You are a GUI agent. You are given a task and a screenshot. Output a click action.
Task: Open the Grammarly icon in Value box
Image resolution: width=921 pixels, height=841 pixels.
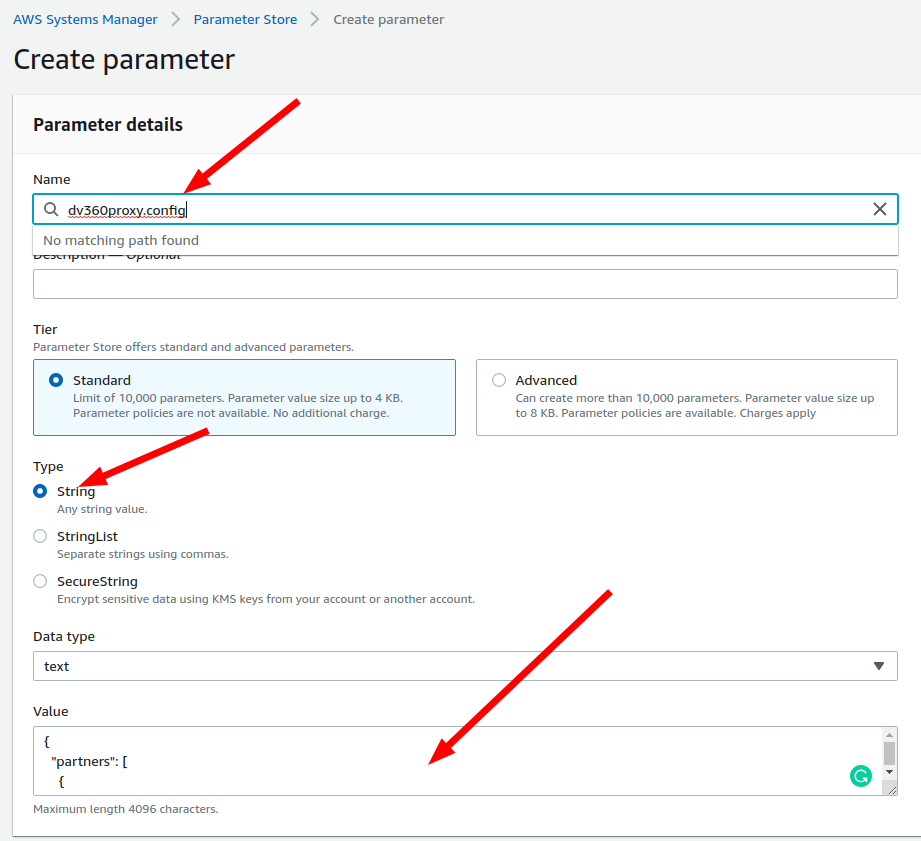[x=861, y=776]
